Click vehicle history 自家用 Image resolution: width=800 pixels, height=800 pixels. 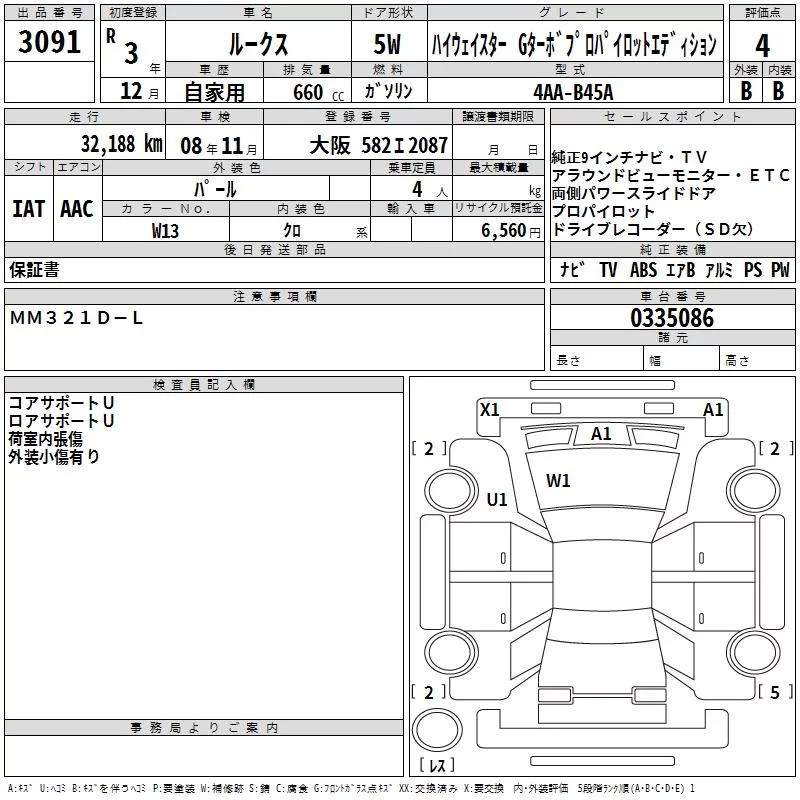[214, 92]
